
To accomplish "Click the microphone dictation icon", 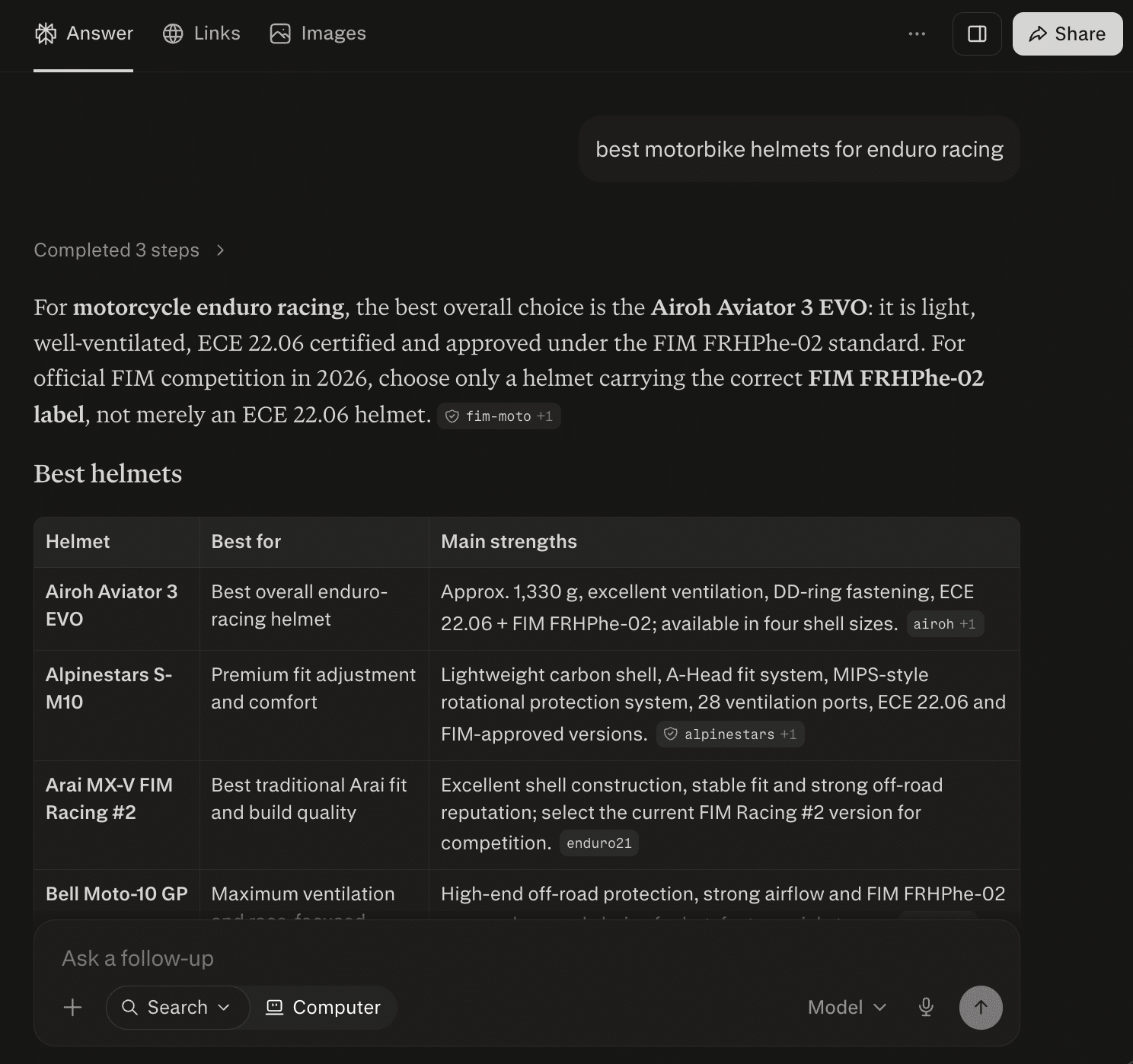I will (926, 1008).
